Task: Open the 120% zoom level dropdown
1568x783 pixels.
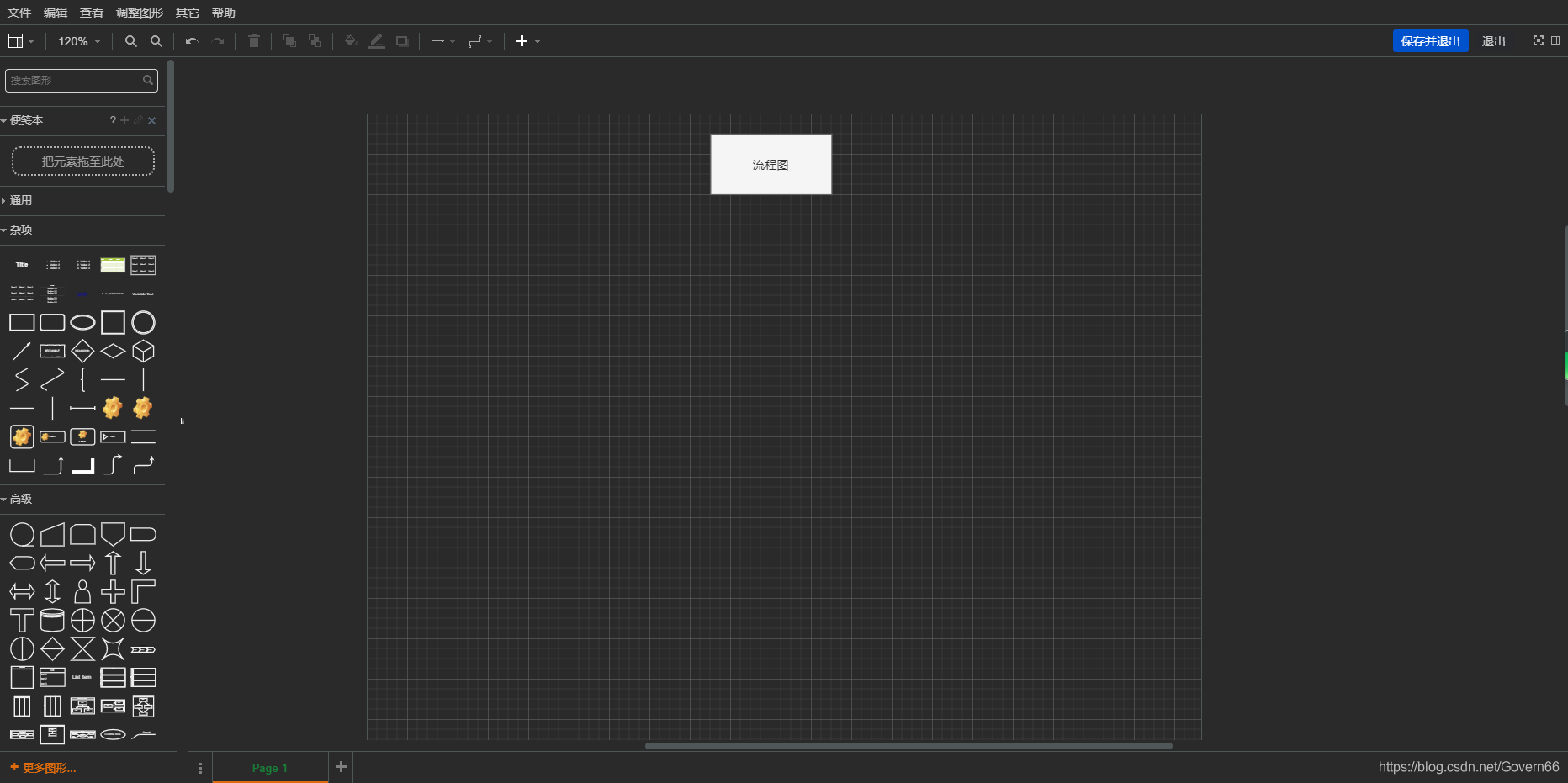Action: [79, 41]
